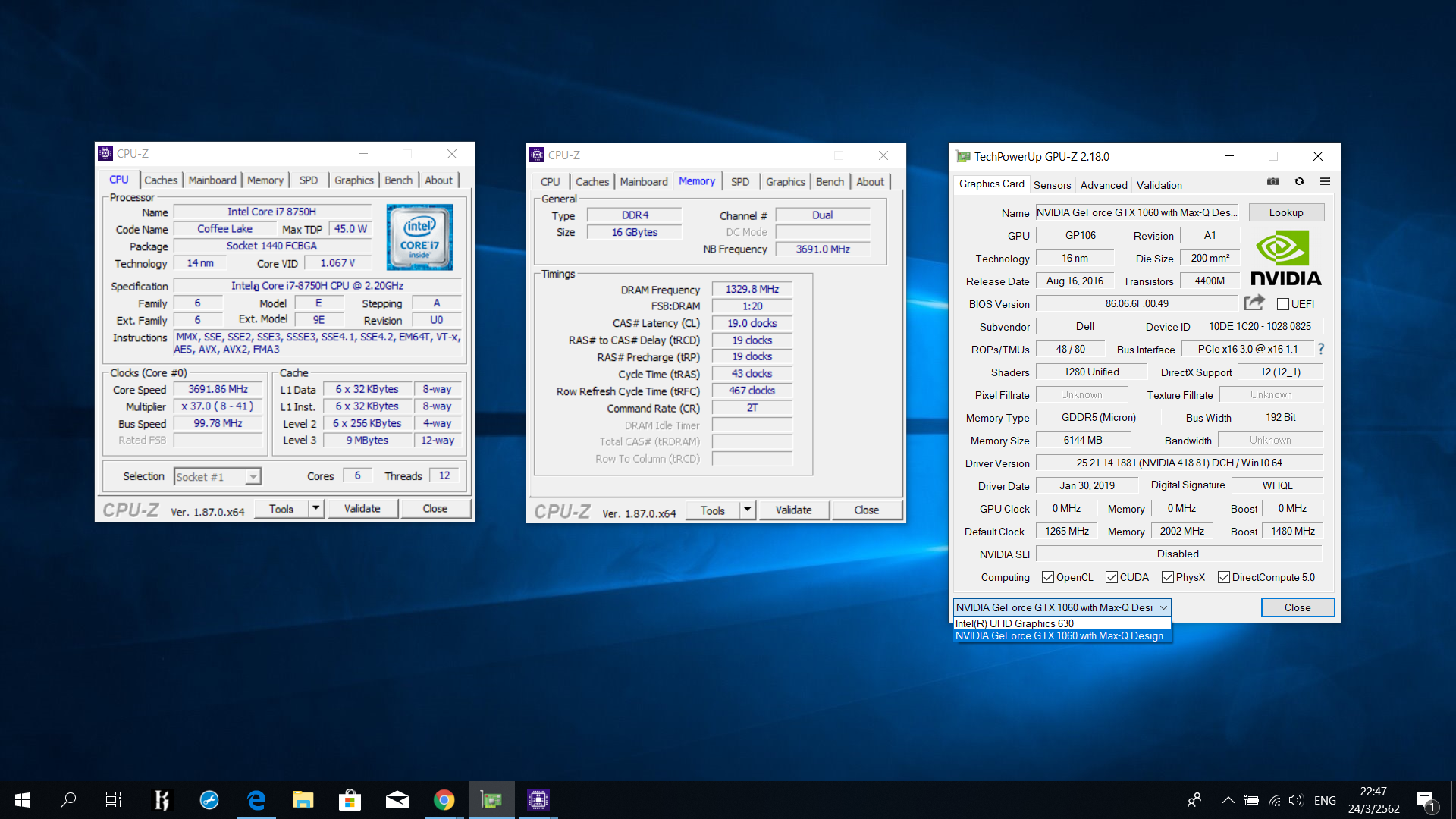Click the GPU-Z refresh icon
1456x819 pixels.
pyautogui.click(x=1299, y=181)
